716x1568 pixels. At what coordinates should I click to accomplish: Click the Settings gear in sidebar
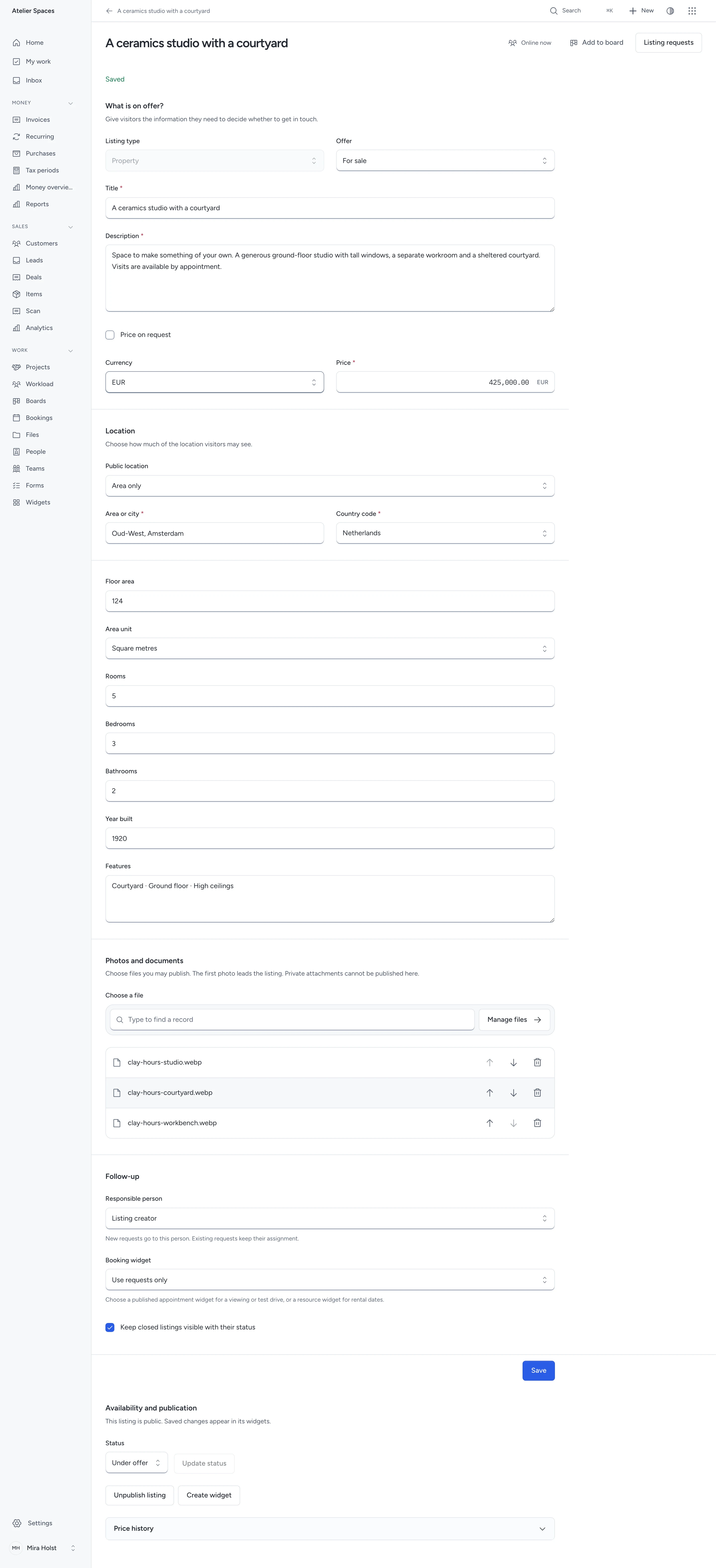coord(17,1523)
